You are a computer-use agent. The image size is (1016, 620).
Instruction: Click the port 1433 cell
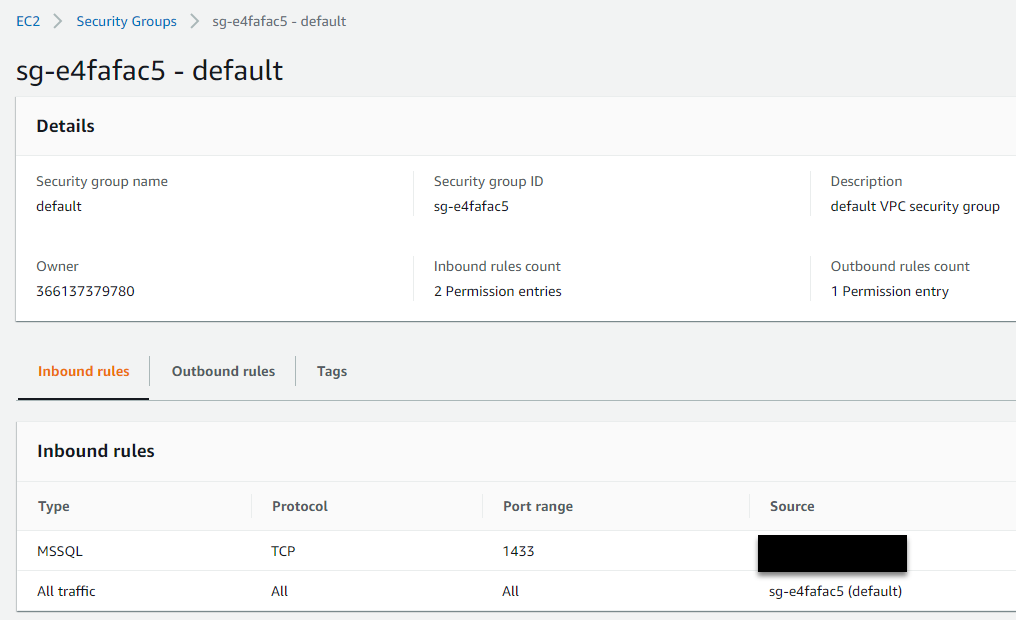518,551
